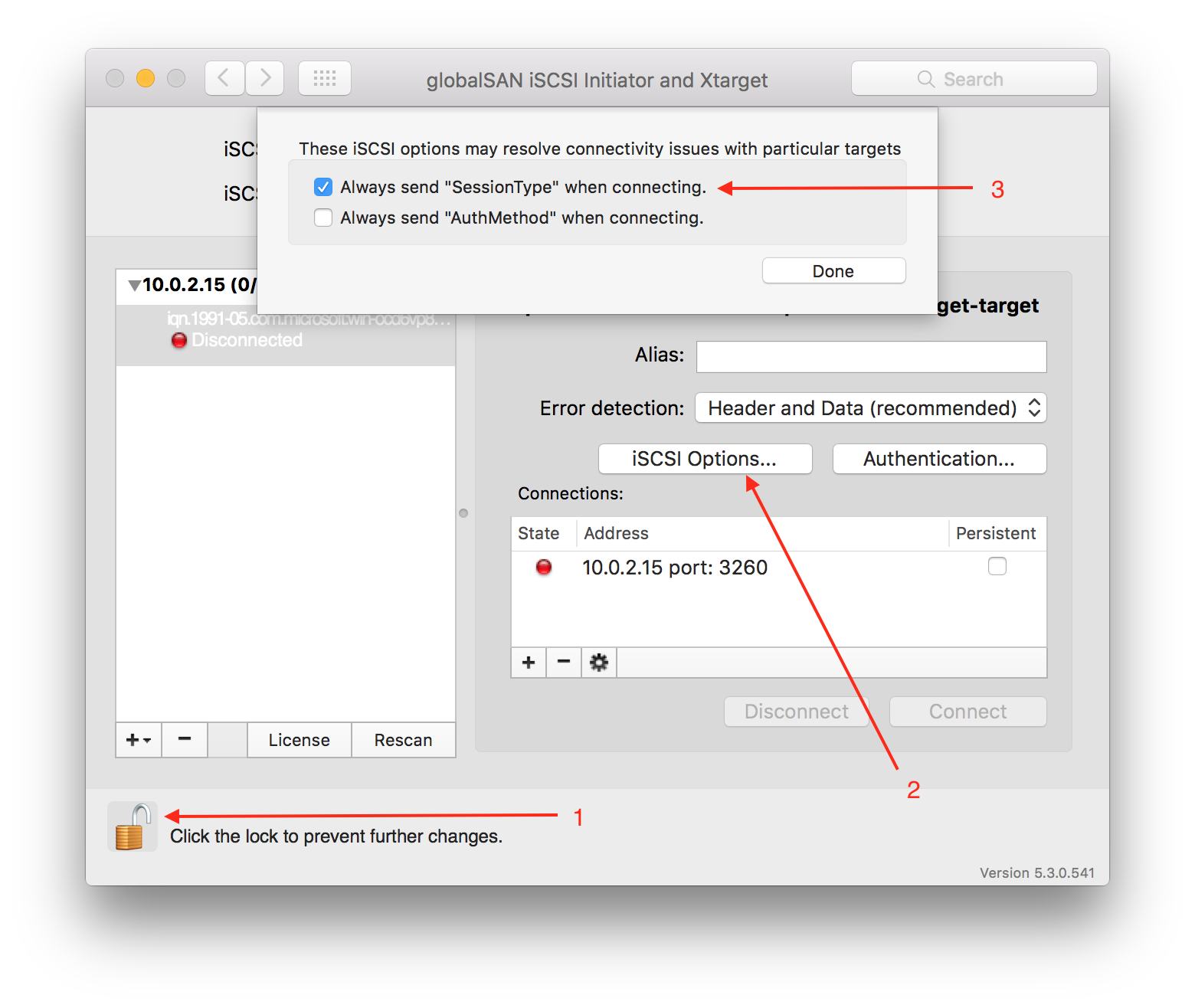Screen dimensions: 1195x1008
Task: Open the Error detection dropdown
Action: coord(871,408)
